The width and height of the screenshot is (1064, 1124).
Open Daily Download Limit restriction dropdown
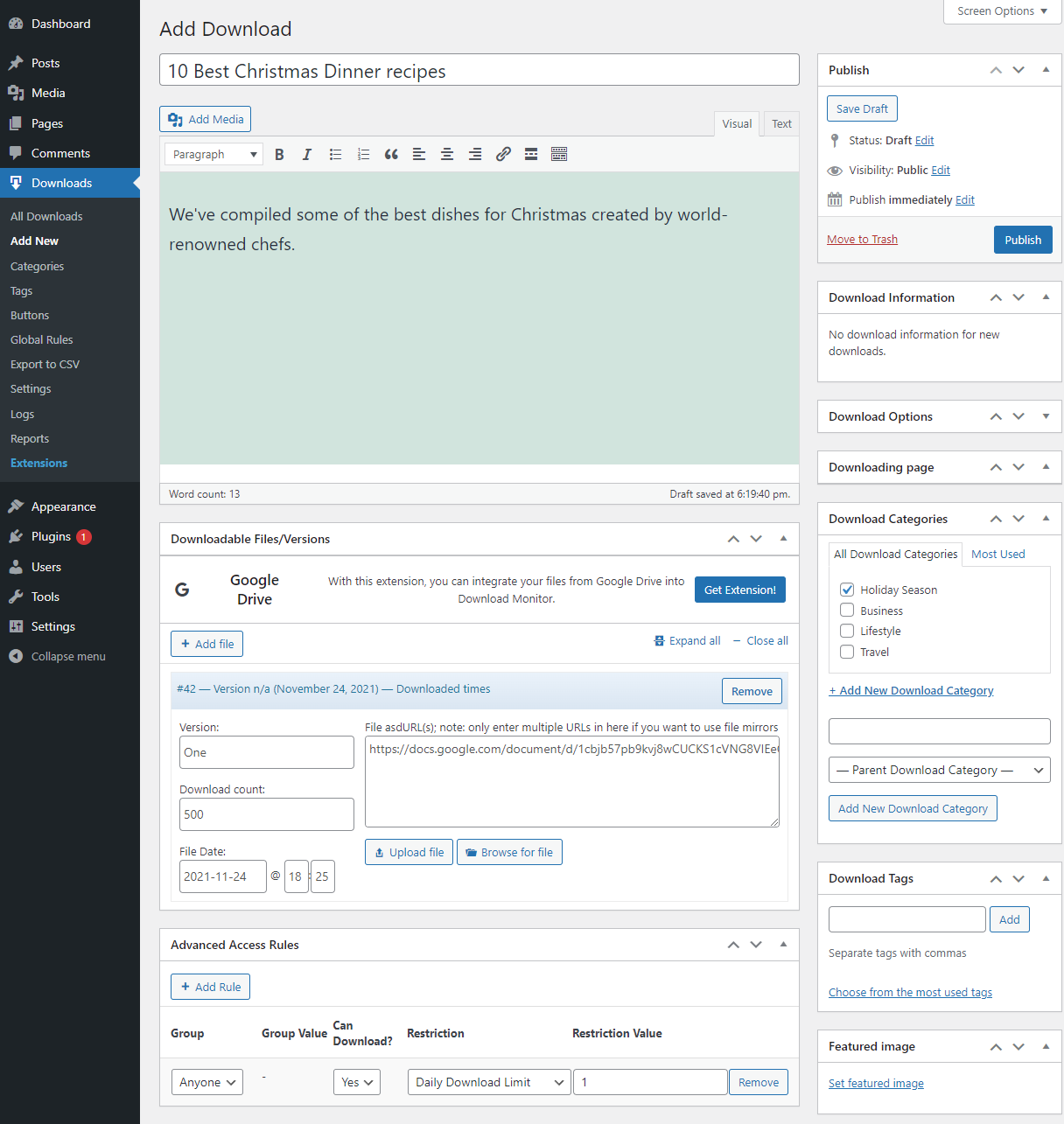click(x=489, y=1082)
